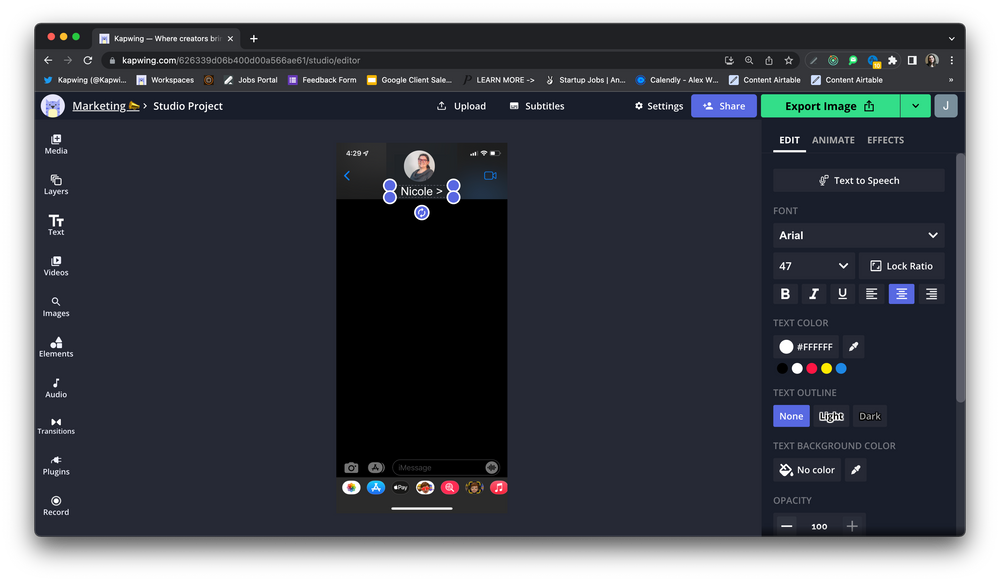Click the Record icon in sidebar
Screen dimensions: 1000x582
coord(56,505)
